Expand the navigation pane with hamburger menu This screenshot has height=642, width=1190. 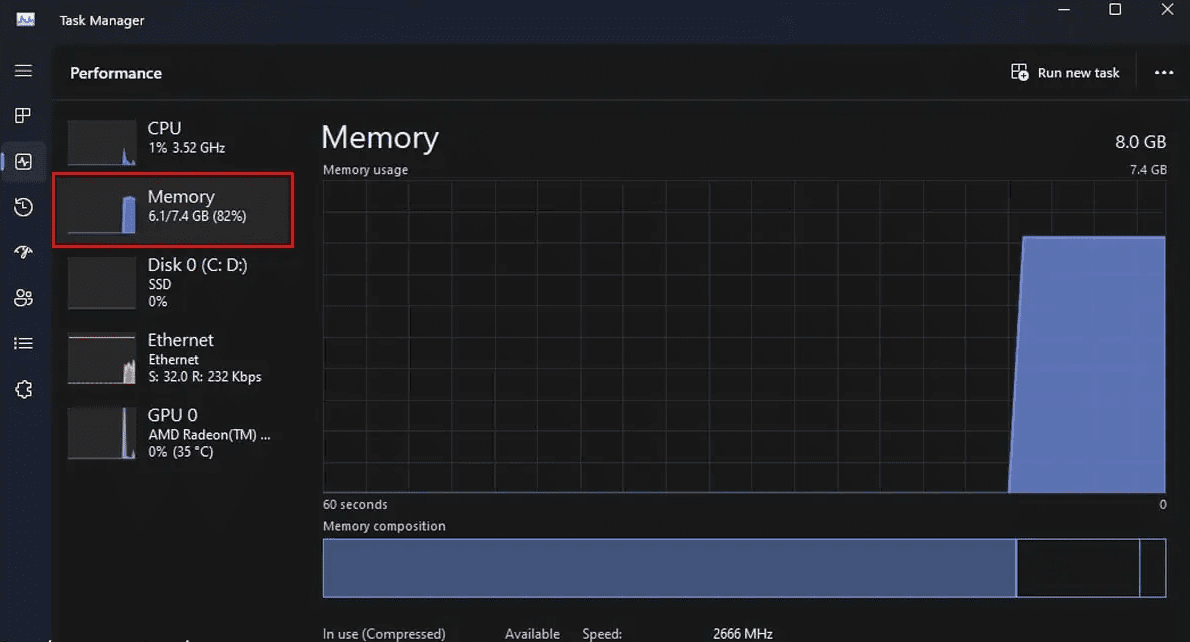24,71
